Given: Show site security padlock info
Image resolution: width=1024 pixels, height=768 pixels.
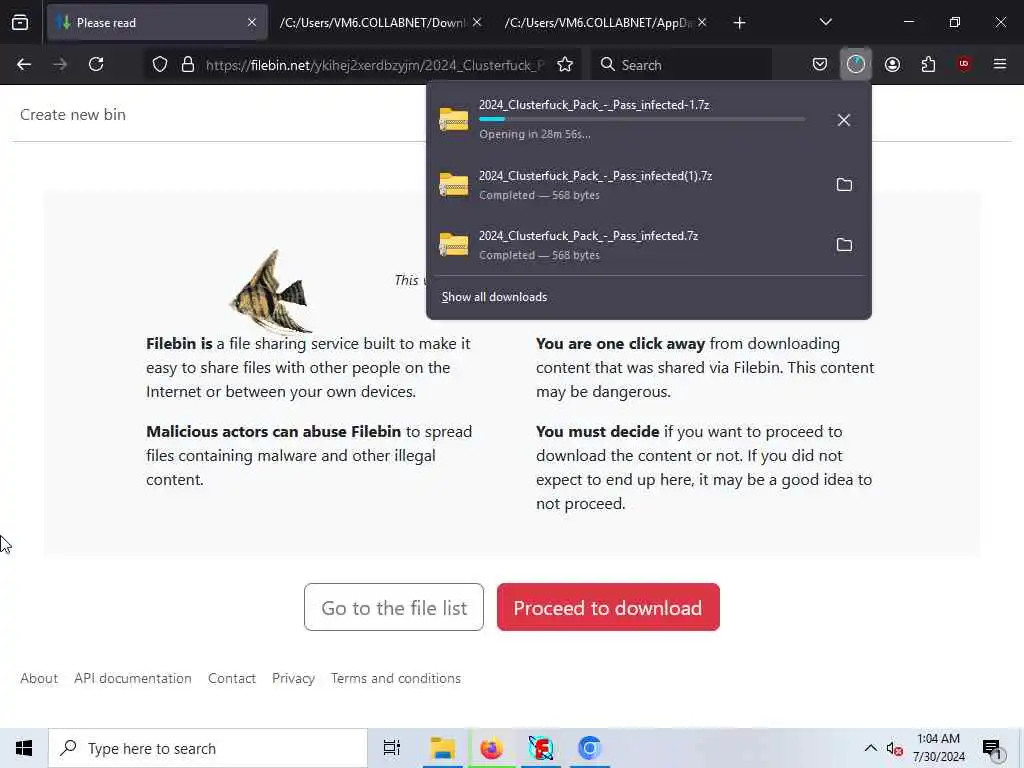Looking at the screenshot, I should [x=188, y=65].
